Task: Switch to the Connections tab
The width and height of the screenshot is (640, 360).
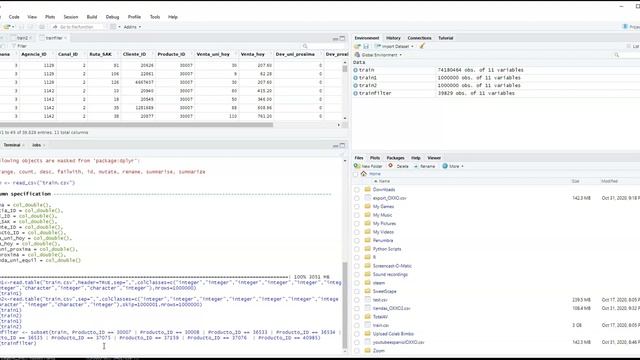Action: (x=419, y=38)
